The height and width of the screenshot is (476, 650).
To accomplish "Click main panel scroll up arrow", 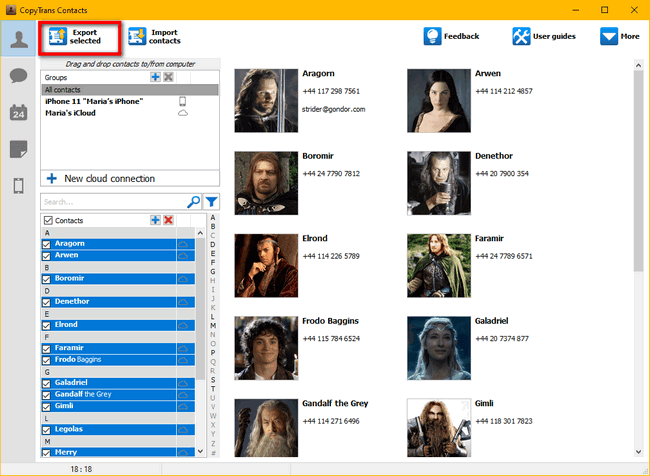I will coord(638,65).
